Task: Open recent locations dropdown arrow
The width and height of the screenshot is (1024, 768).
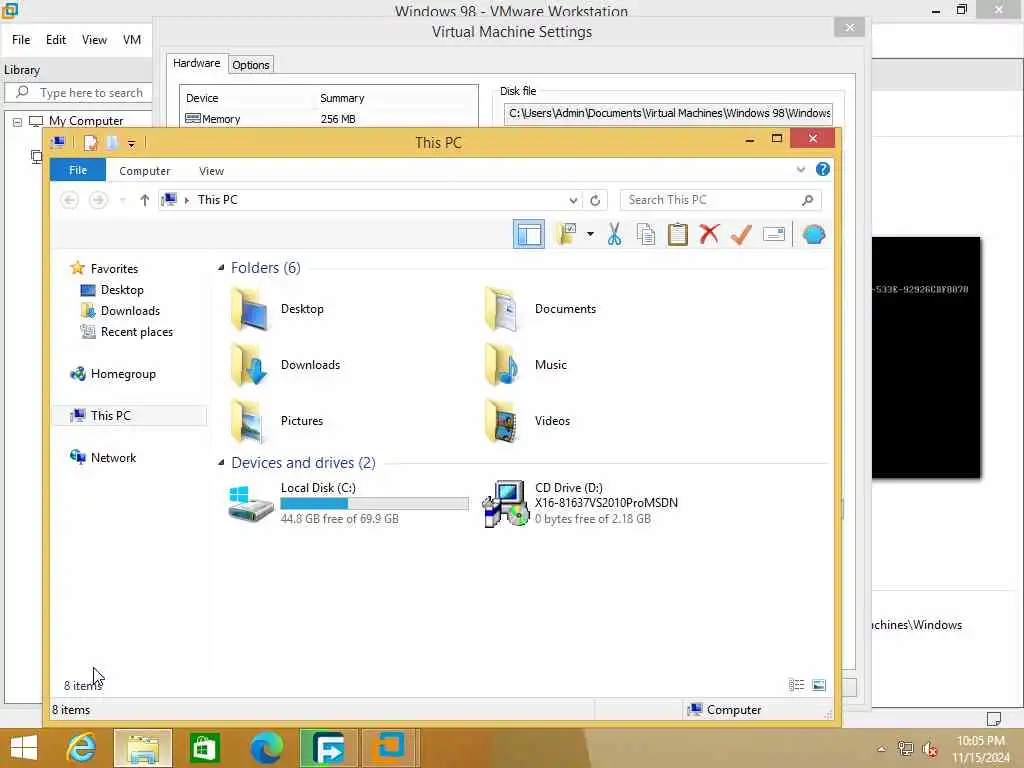Action: [x=122, y=200]
